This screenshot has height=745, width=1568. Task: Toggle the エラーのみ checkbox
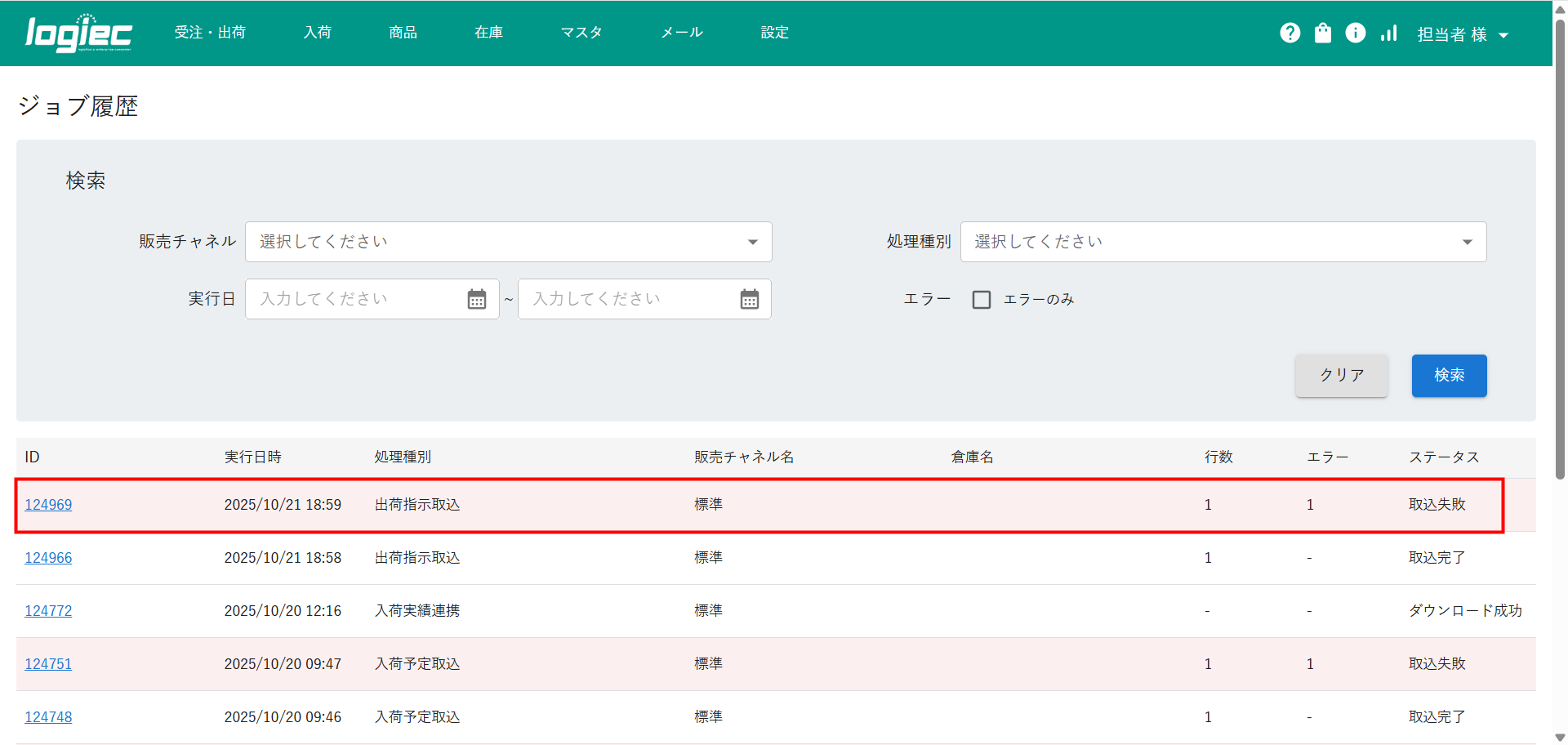pos(982,300)
